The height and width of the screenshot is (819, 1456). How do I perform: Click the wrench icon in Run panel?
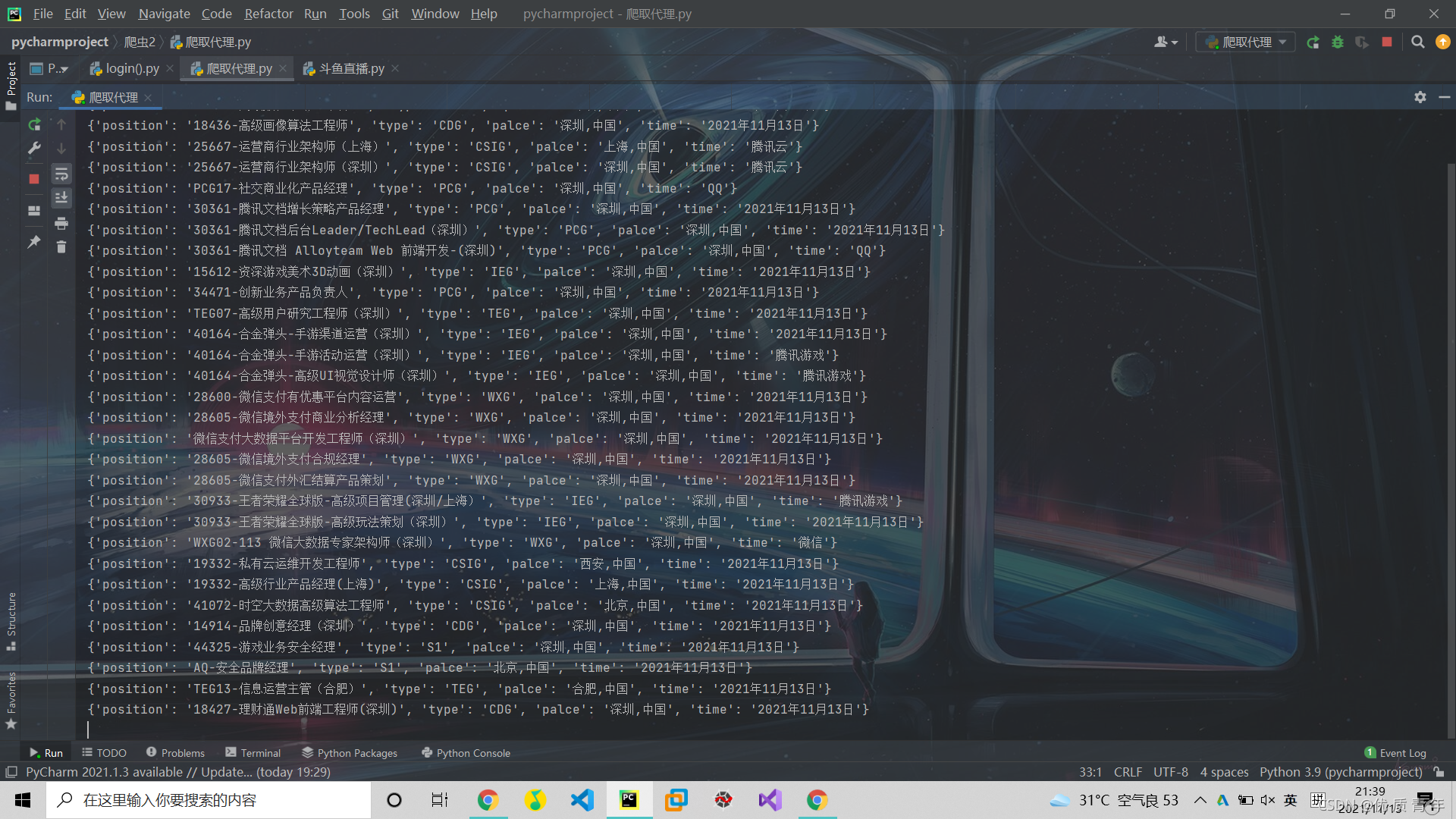34,149
